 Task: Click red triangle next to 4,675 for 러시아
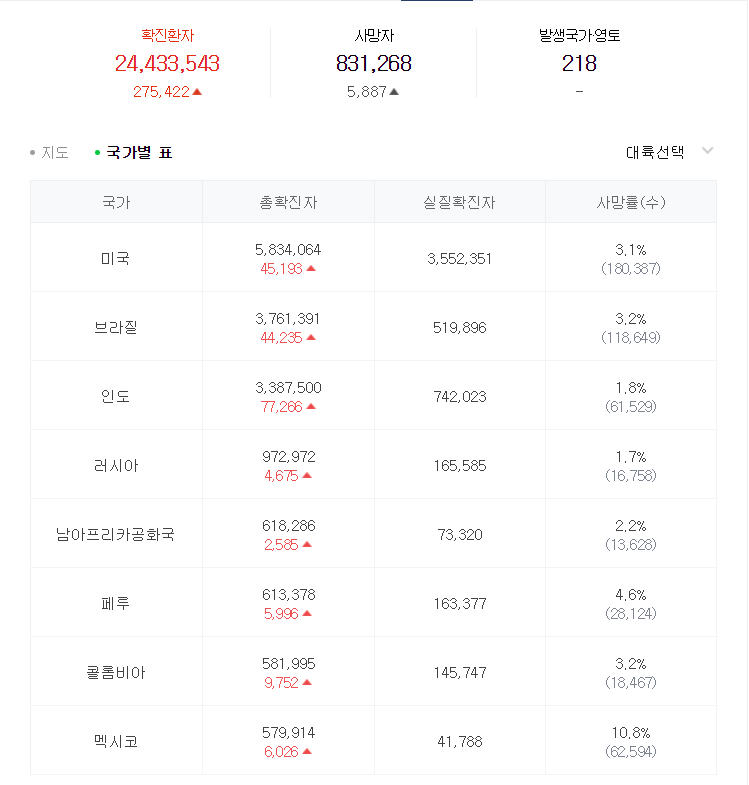(307, 476)
